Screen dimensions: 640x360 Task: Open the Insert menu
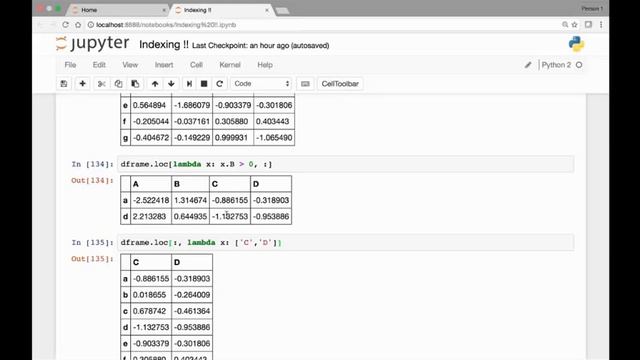pos(164,65)
